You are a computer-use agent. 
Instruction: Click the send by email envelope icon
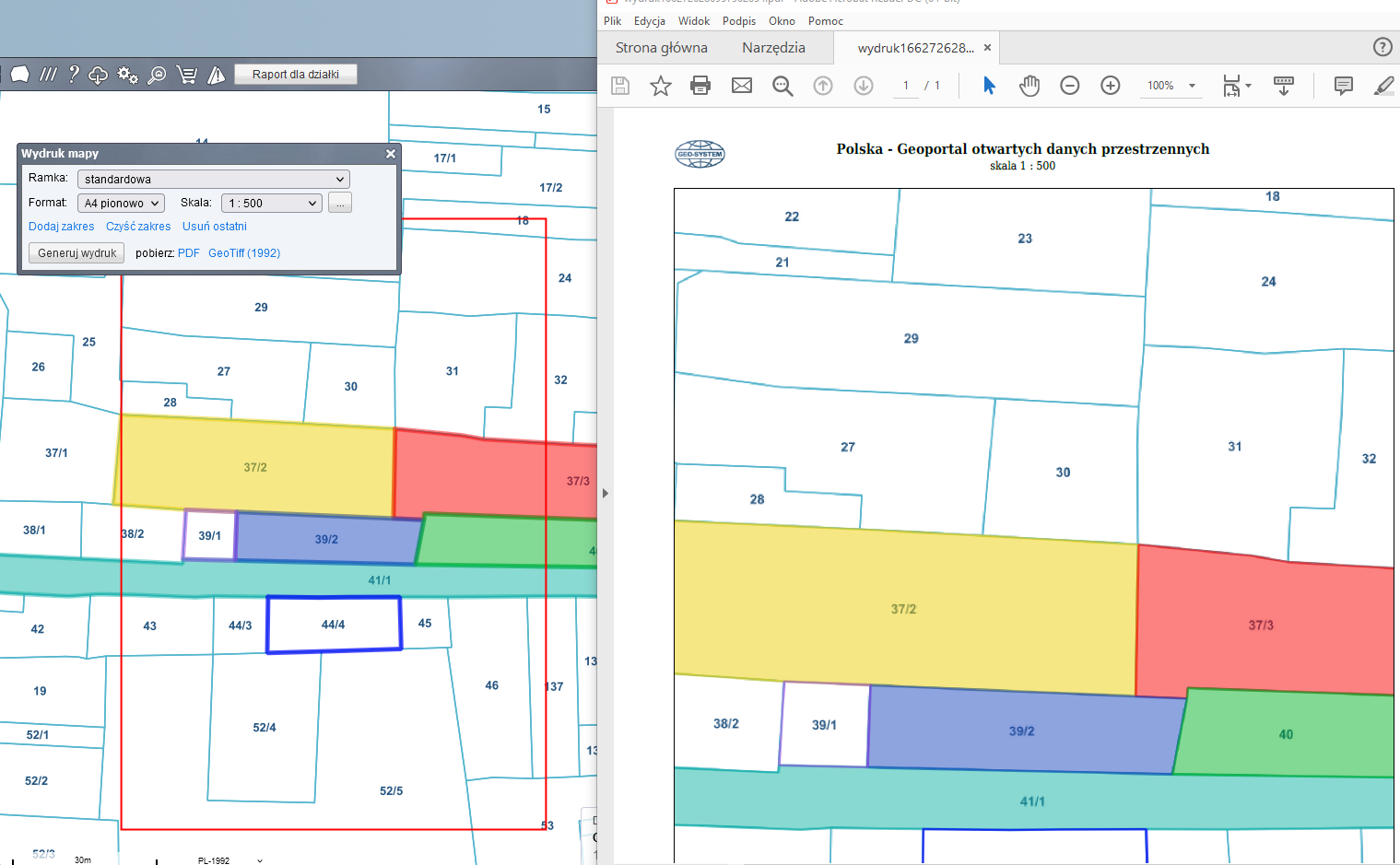click(x=742, y=86)
